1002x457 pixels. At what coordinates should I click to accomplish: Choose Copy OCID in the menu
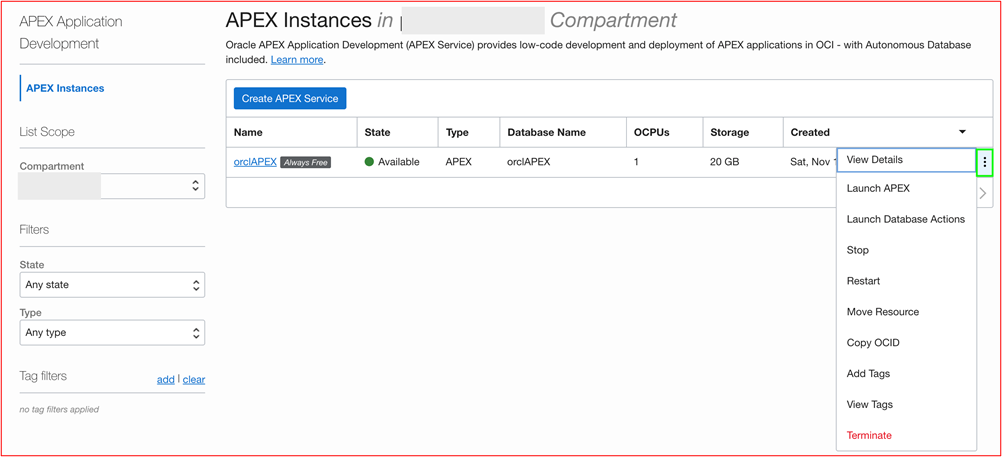tap(906, 343)
